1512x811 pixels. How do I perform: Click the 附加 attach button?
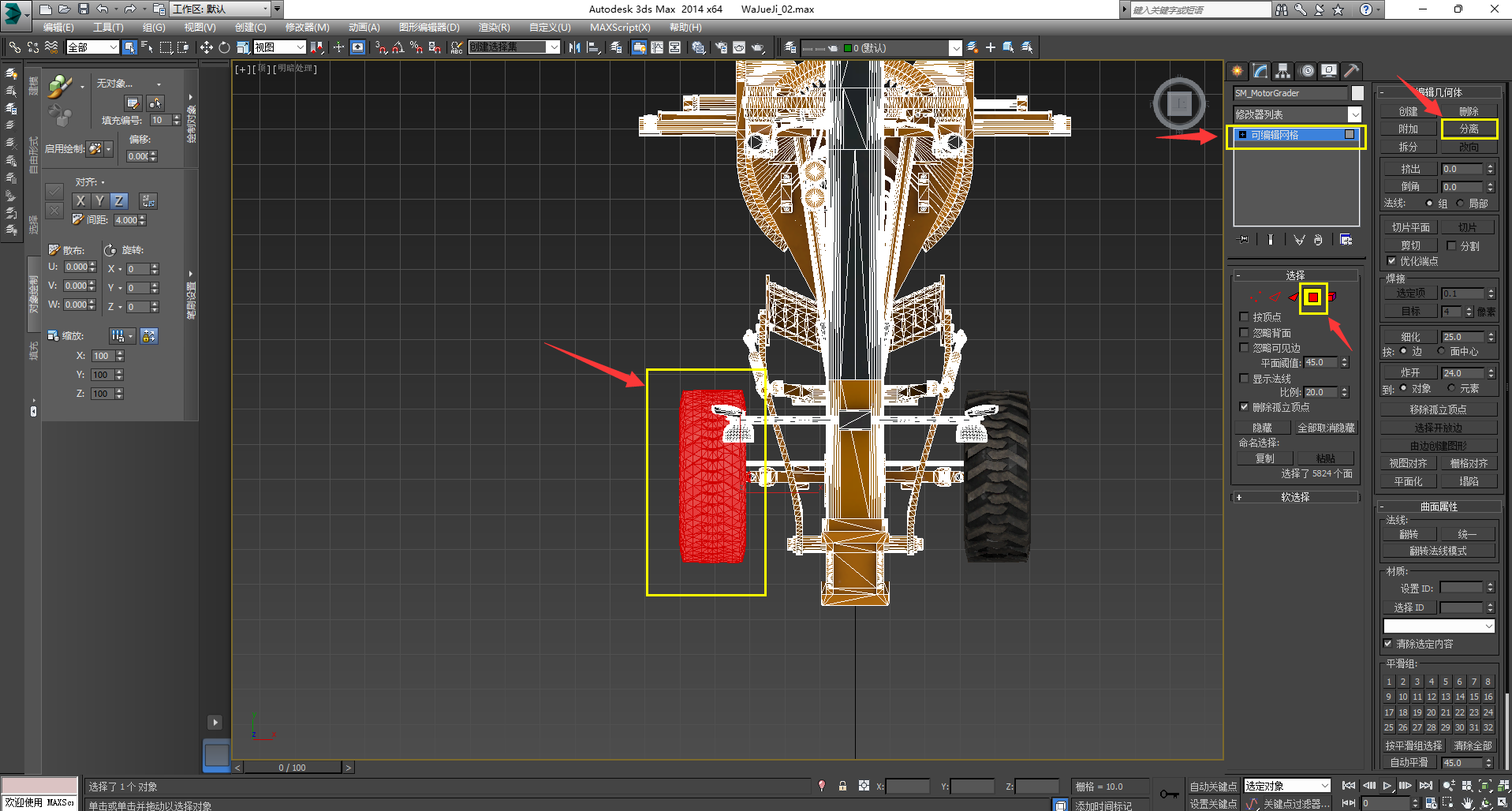(x=1408, y=129)
